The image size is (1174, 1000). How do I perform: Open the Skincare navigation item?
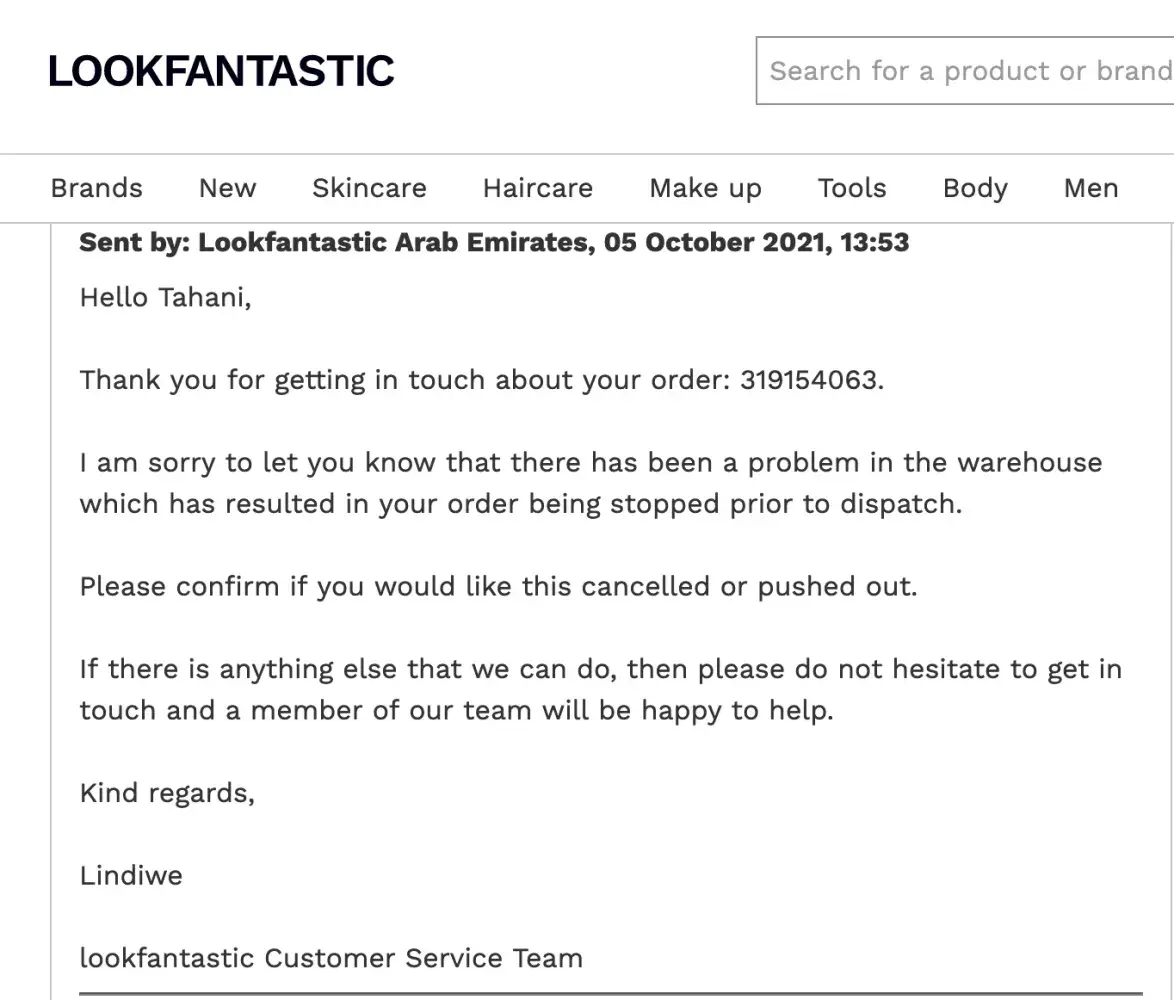tap(369, 188)
